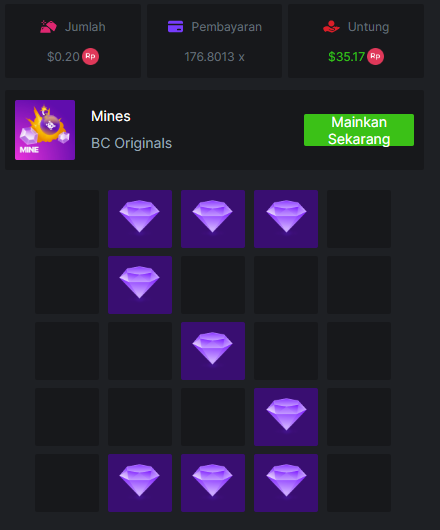Select the diamond tile in row one, middle column
This screenshot has height=530, width=440.
(x=213, y=219)
